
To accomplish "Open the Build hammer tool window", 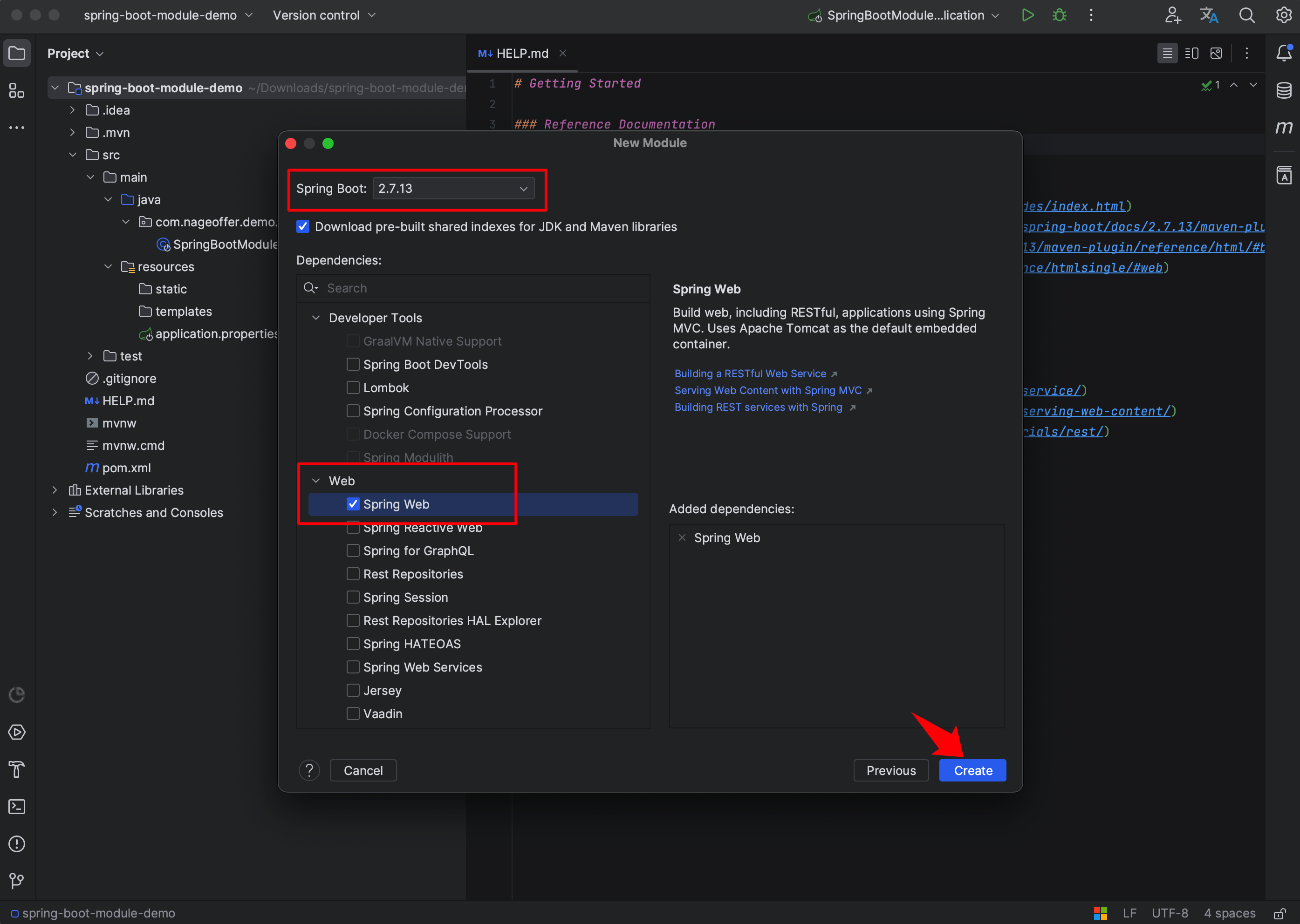I will coord(16,769).
